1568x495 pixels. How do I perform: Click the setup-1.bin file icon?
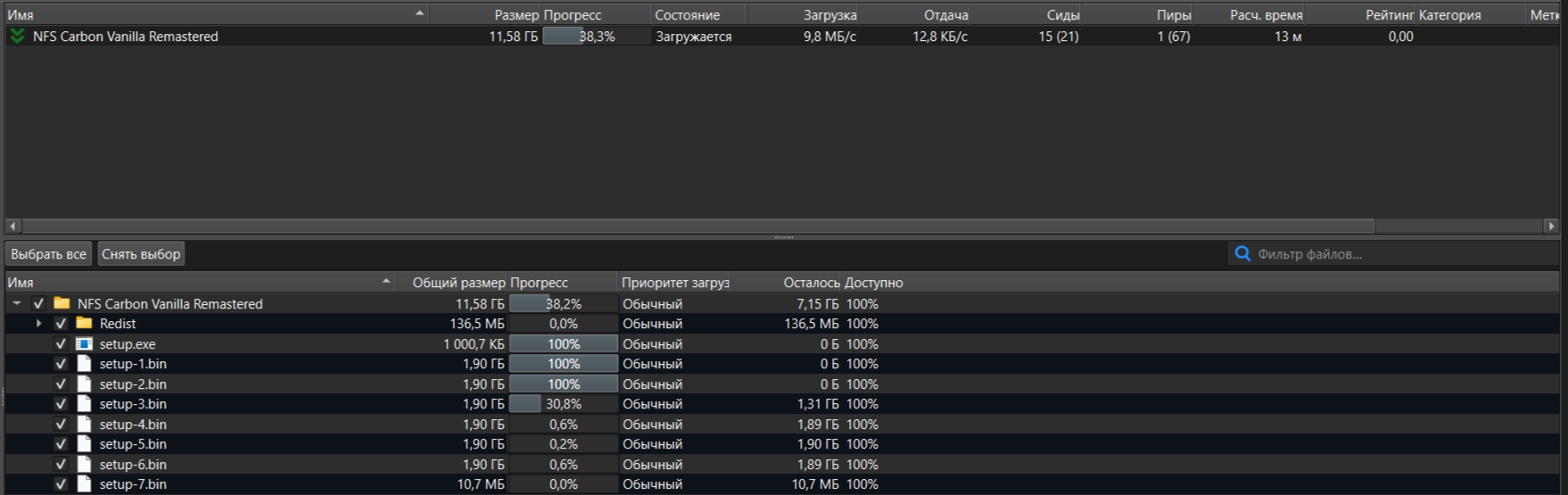[84, 363]
